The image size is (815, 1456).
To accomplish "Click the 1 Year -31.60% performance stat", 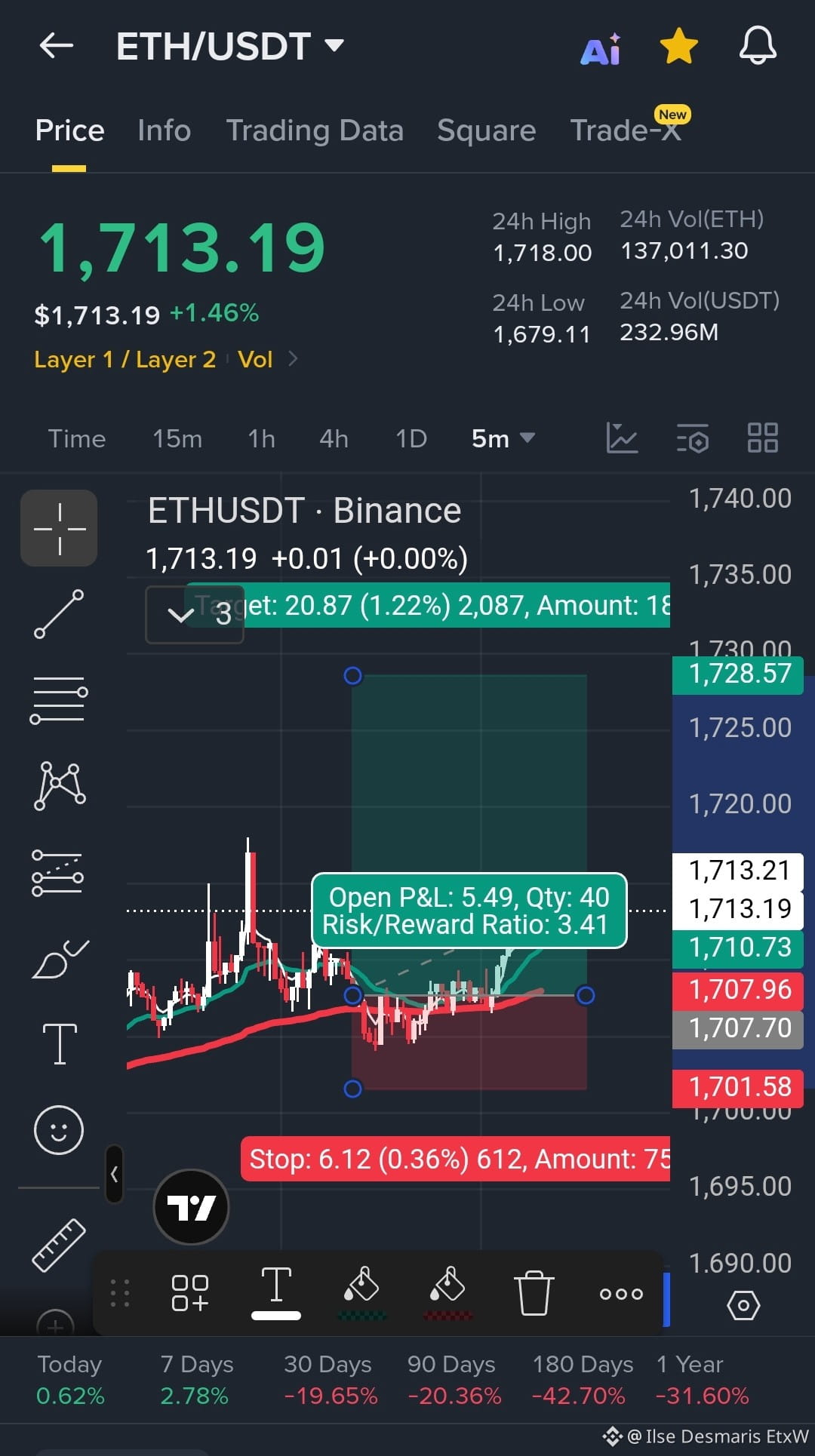I will (x=702, y=1380).
